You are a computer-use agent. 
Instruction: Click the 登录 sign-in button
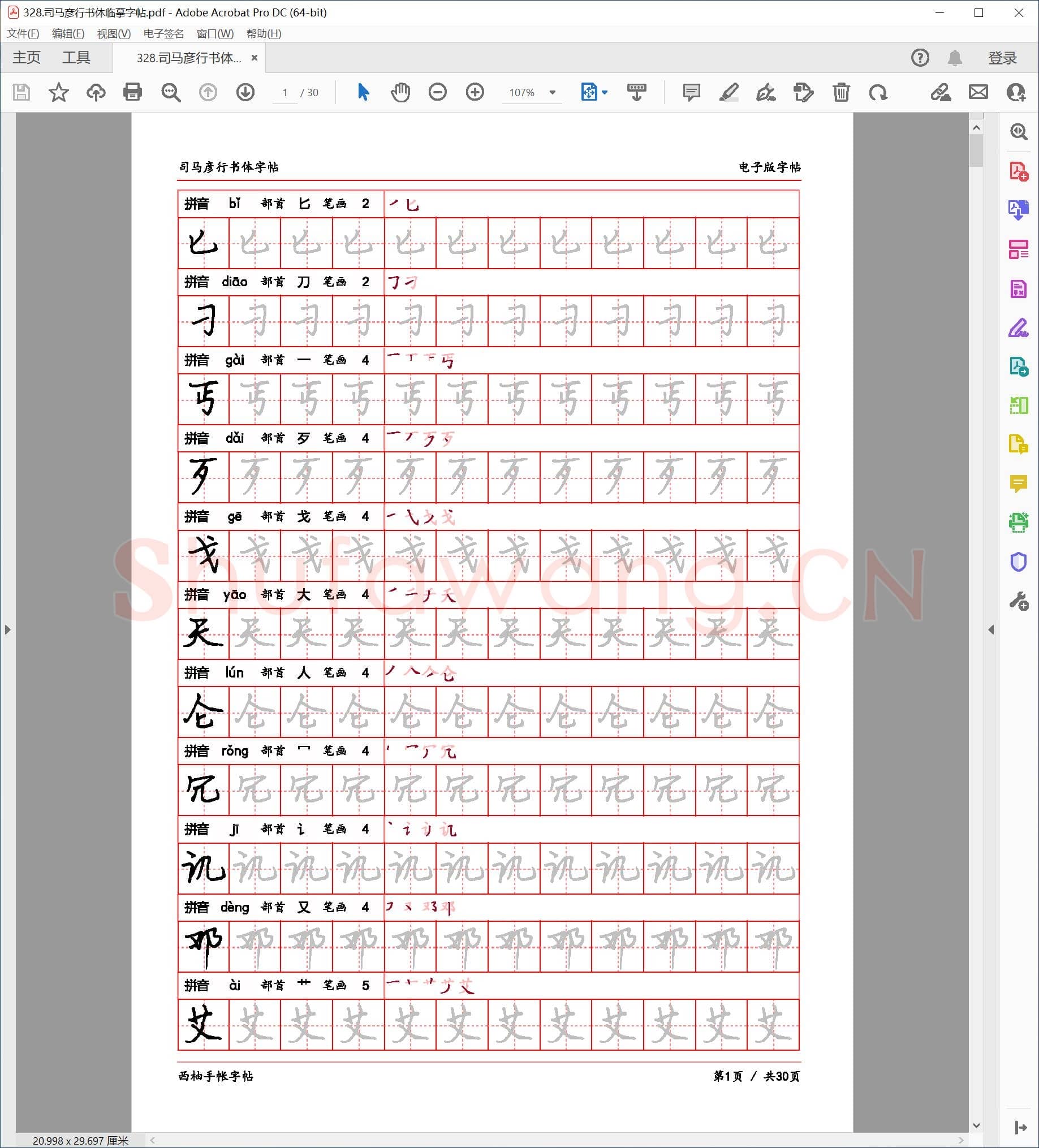pos(1003,57)
